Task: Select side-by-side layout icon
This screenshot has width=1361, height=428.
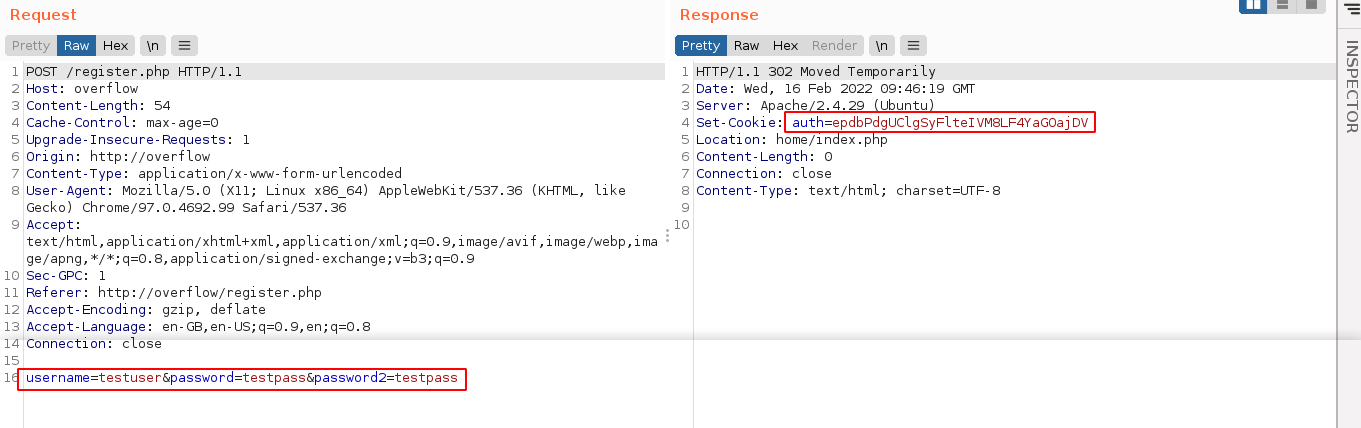Action: pos(1253,5)
